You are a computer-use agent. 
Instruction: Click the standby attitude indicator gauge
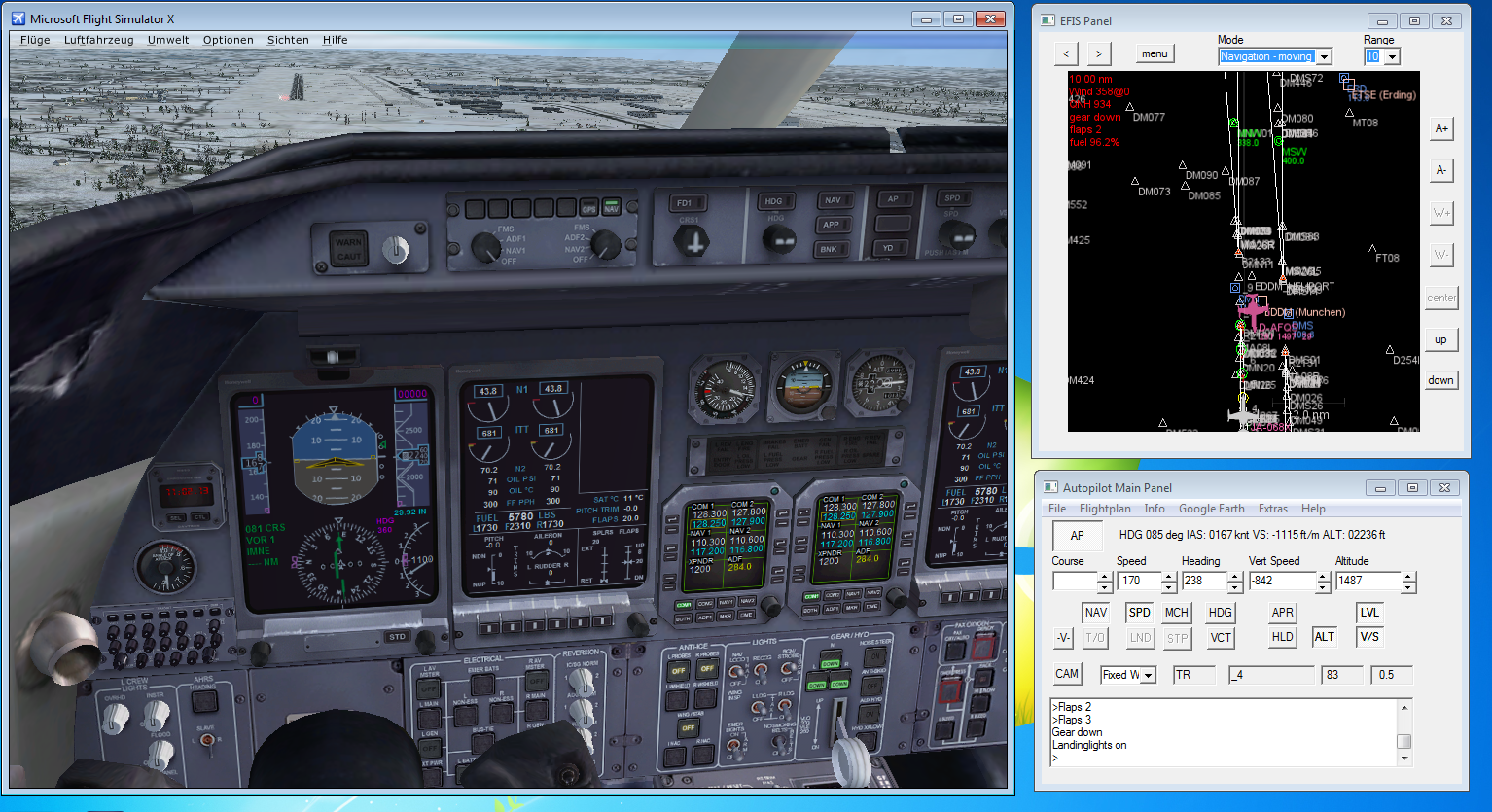[x=803, y=386]
